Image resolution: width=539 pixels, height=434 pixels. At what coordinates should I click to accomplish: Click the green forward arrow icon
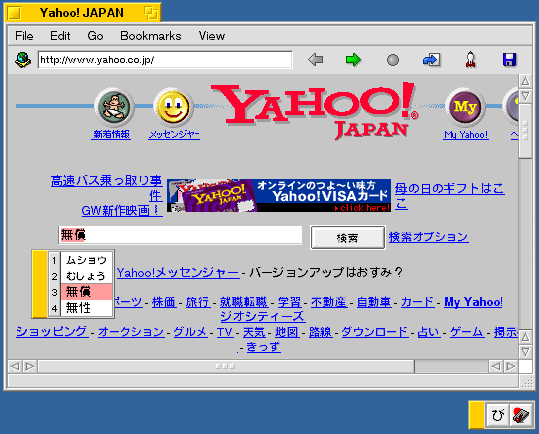353,60
